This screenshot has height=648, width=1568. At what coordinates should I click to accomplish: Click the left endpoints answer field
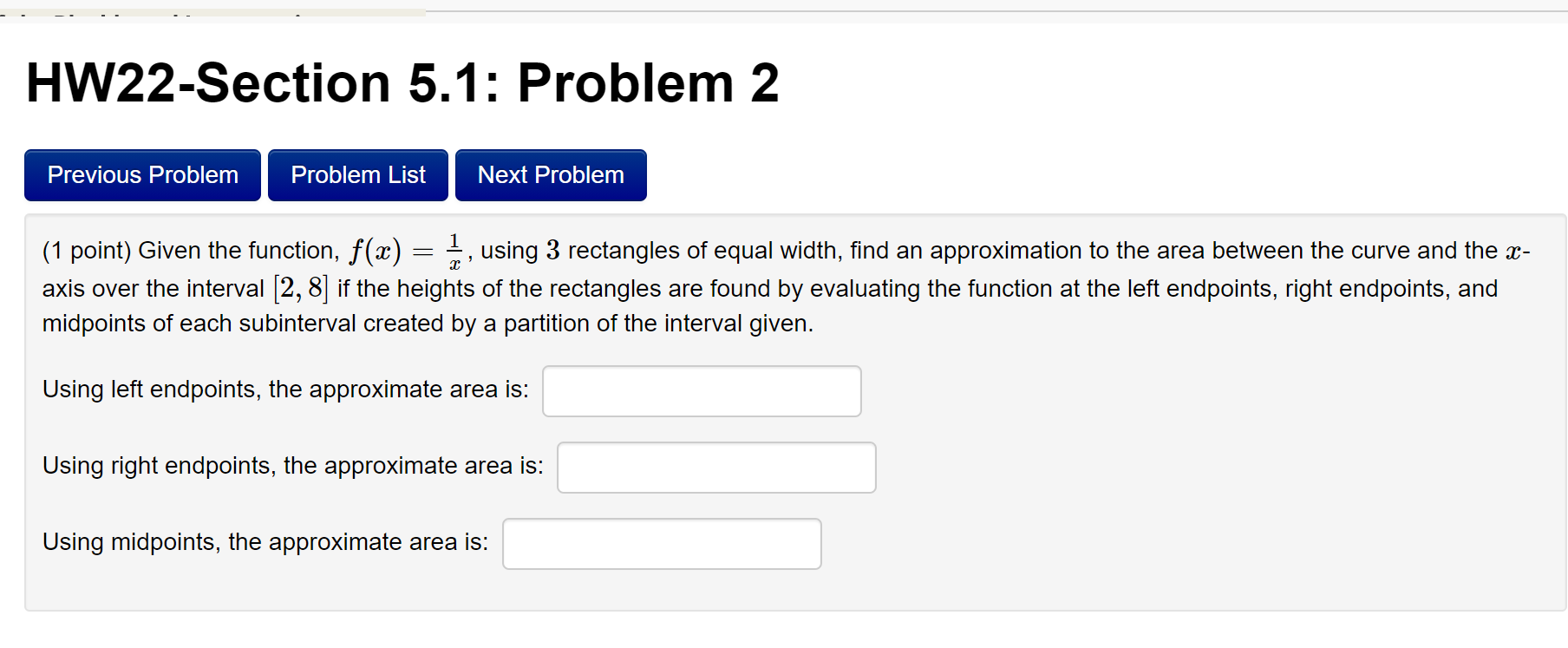(x=701, y=390)
